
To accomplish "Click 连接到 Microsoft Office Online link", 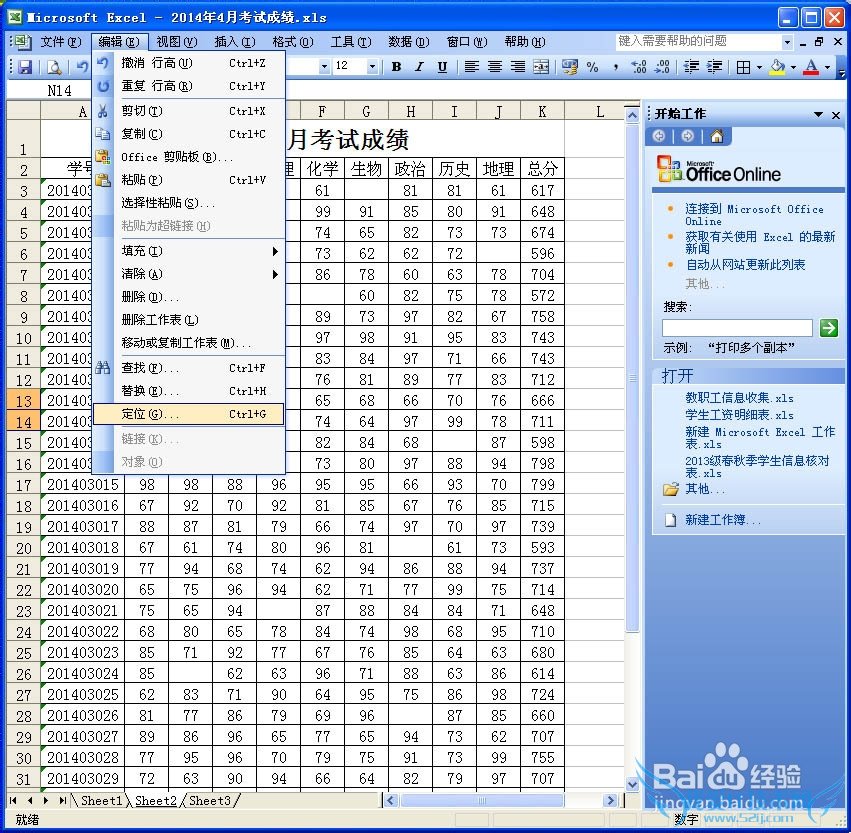I will tap(753, 214).
